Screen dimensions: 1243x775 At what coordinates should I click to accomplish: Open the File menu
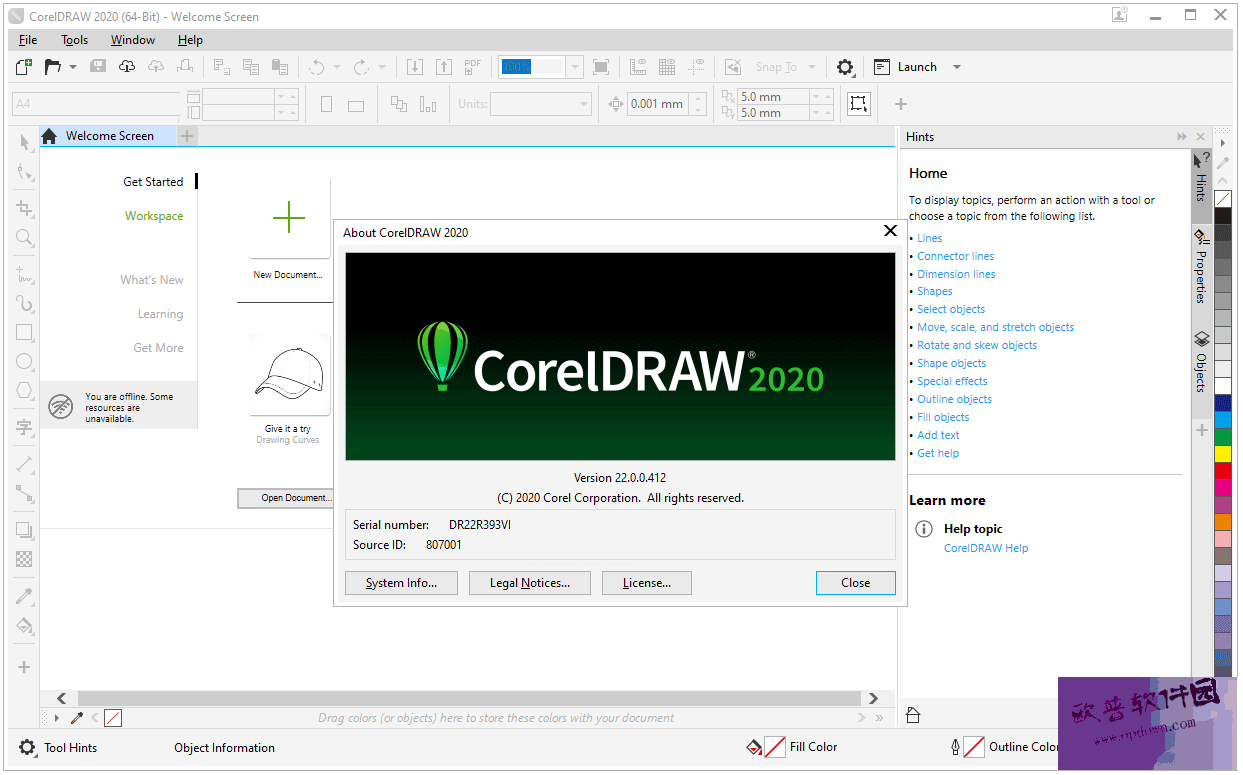[x=28, y=40]
